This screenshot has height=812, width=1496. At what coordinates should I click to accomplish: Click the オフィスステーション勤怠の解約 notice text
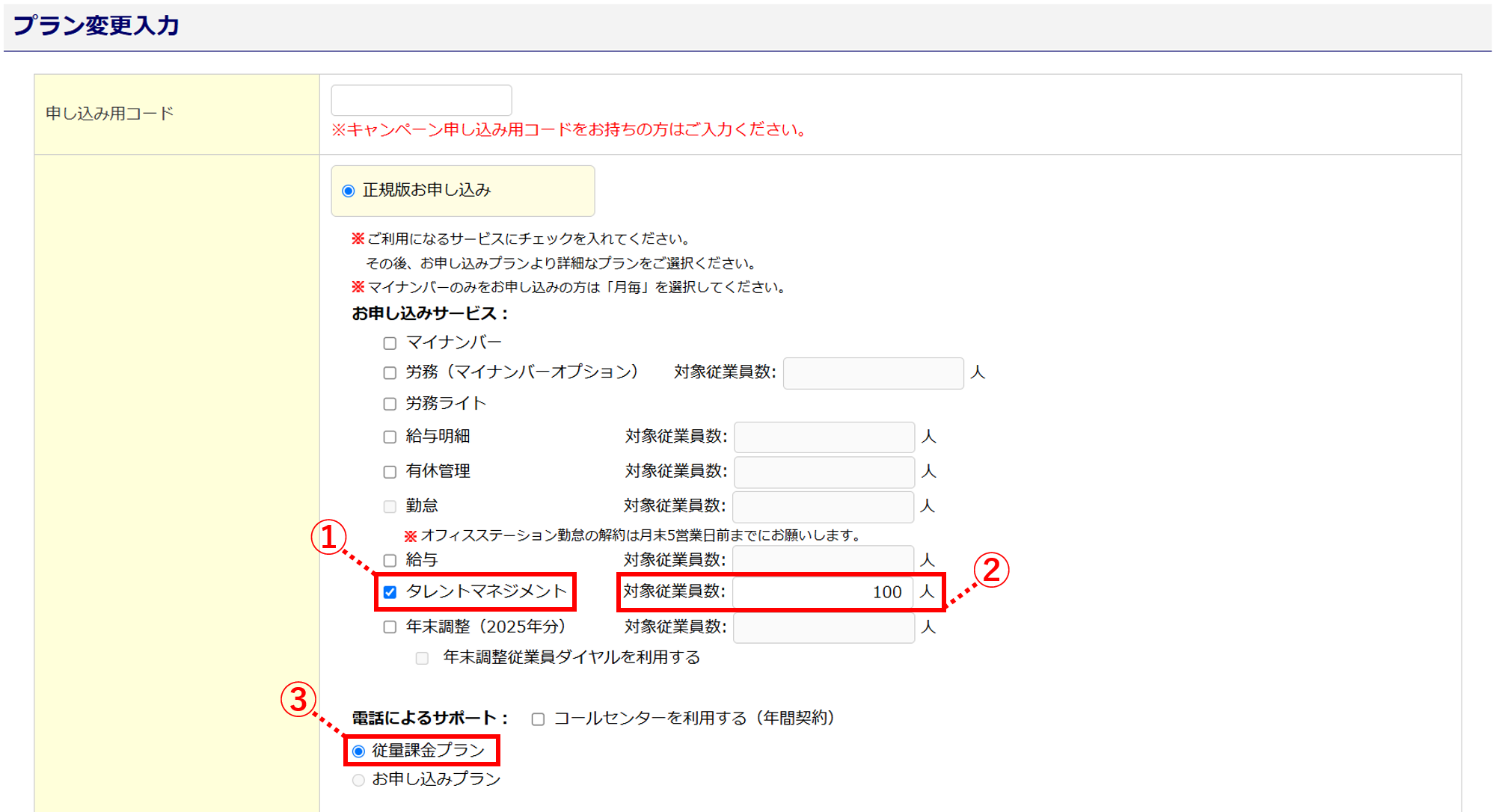[x=634, y=535]
